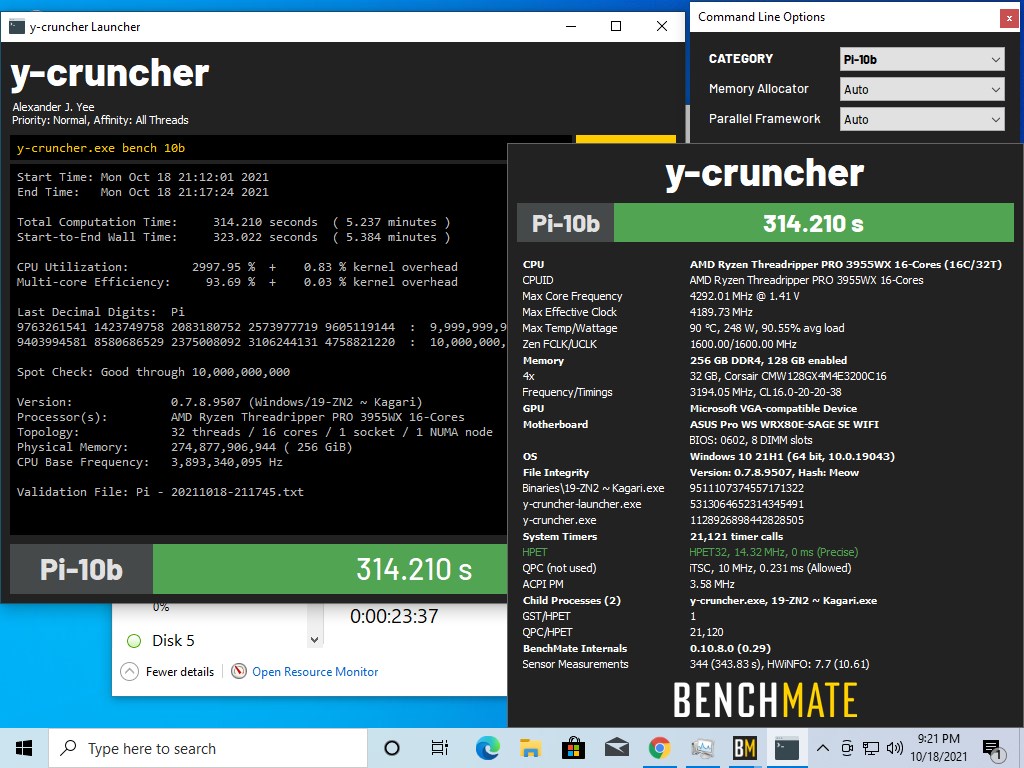Click the Total Computation Time line

pyautogui.click(x=233, y=222)
